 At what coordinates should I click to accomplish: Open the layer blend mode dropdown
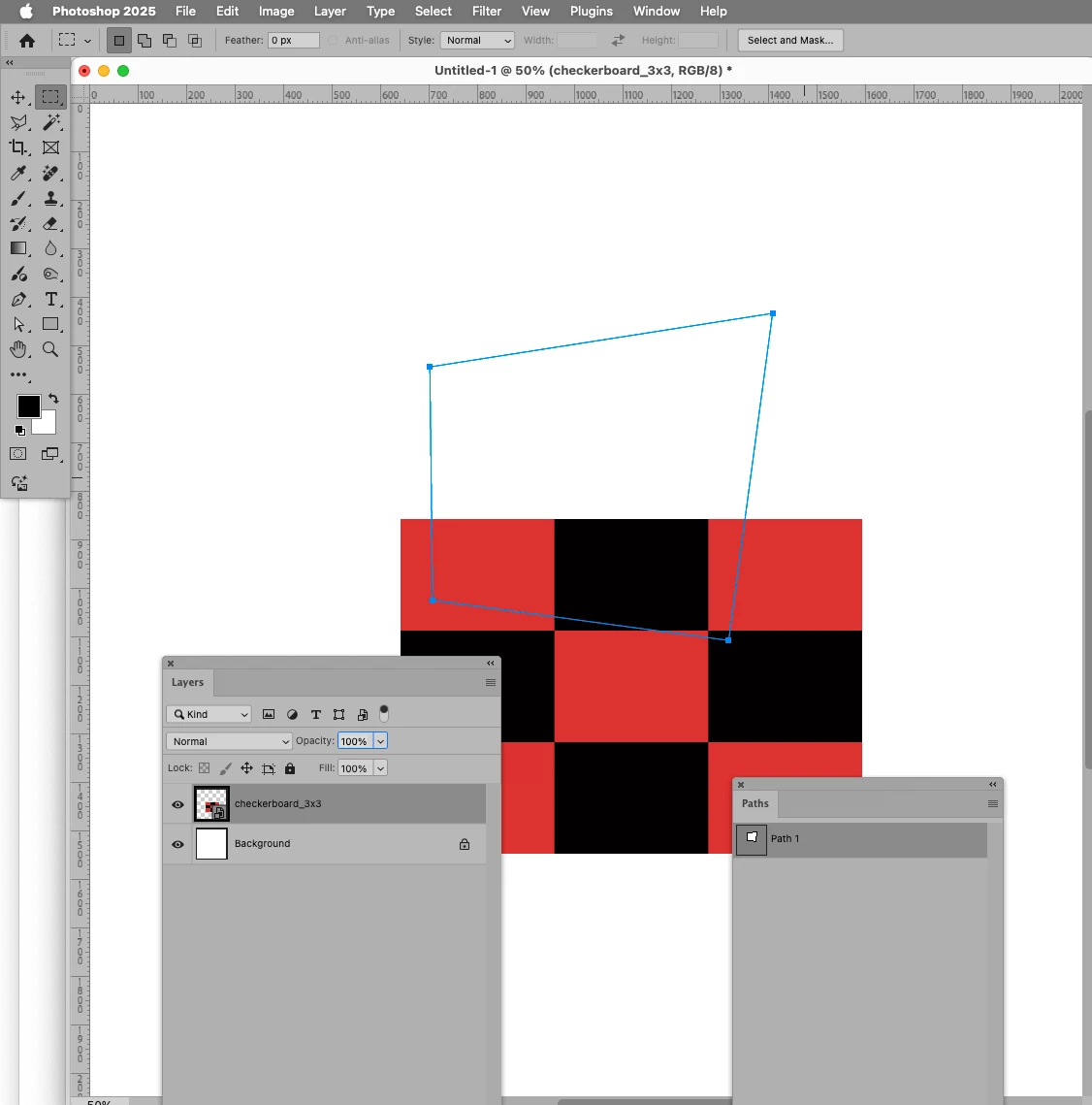tap(229, 741)
